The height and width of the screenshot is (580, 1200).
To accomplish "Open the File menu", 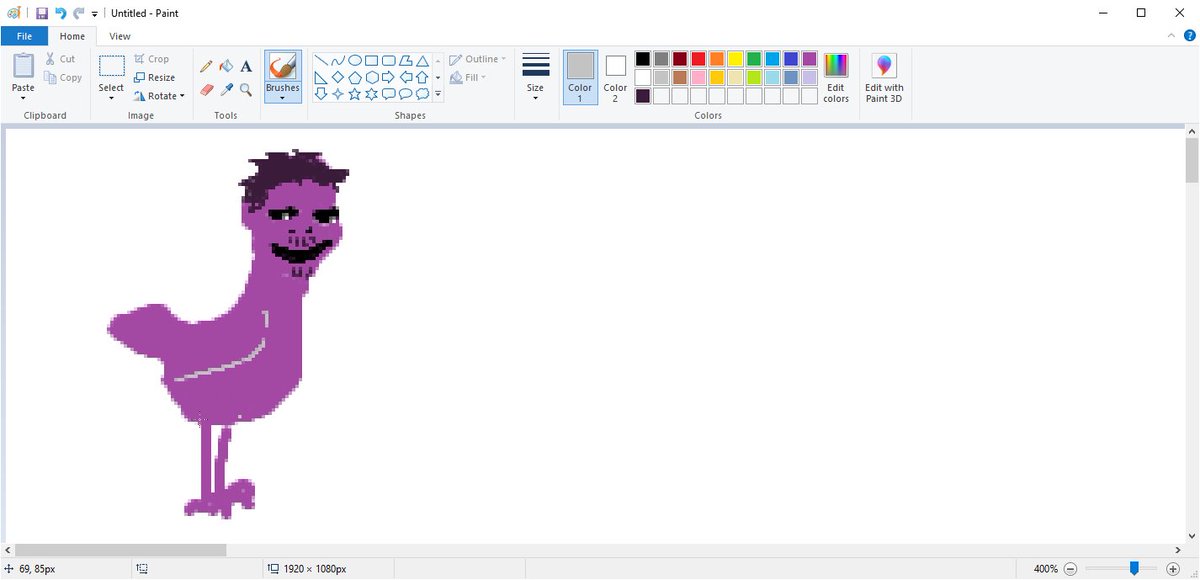I will (24, 36).
